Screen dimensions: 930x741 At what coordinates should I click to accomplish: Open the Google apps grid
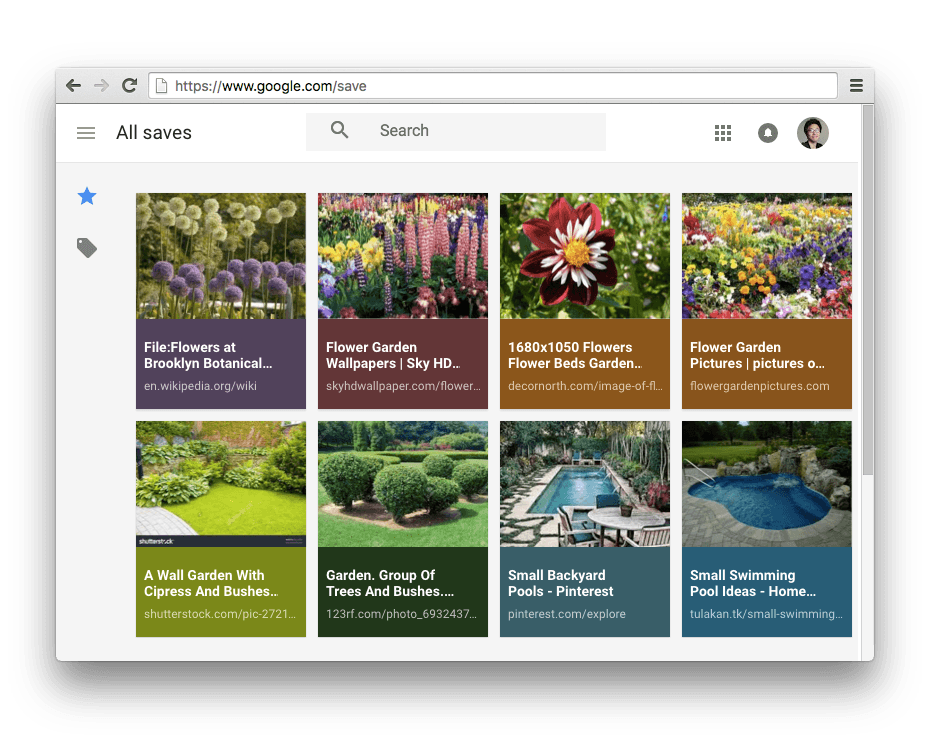pyautogui.click(x=723, y=133)
